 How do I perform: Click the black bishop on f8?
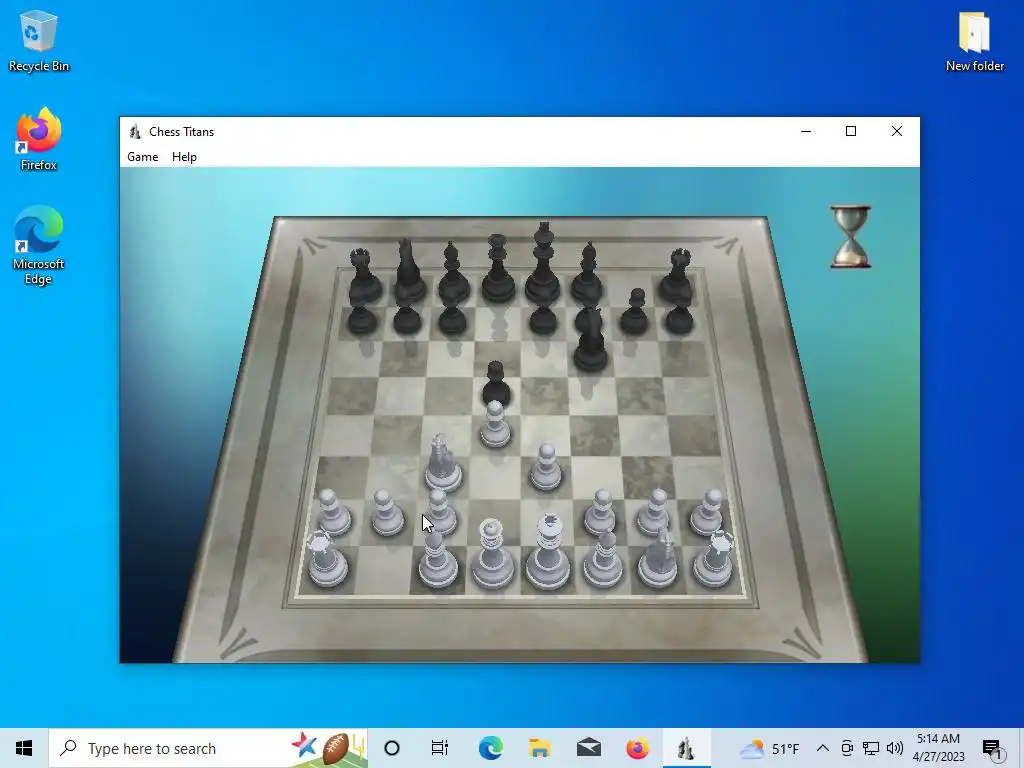pyautogui.click(x=588, y=274)
